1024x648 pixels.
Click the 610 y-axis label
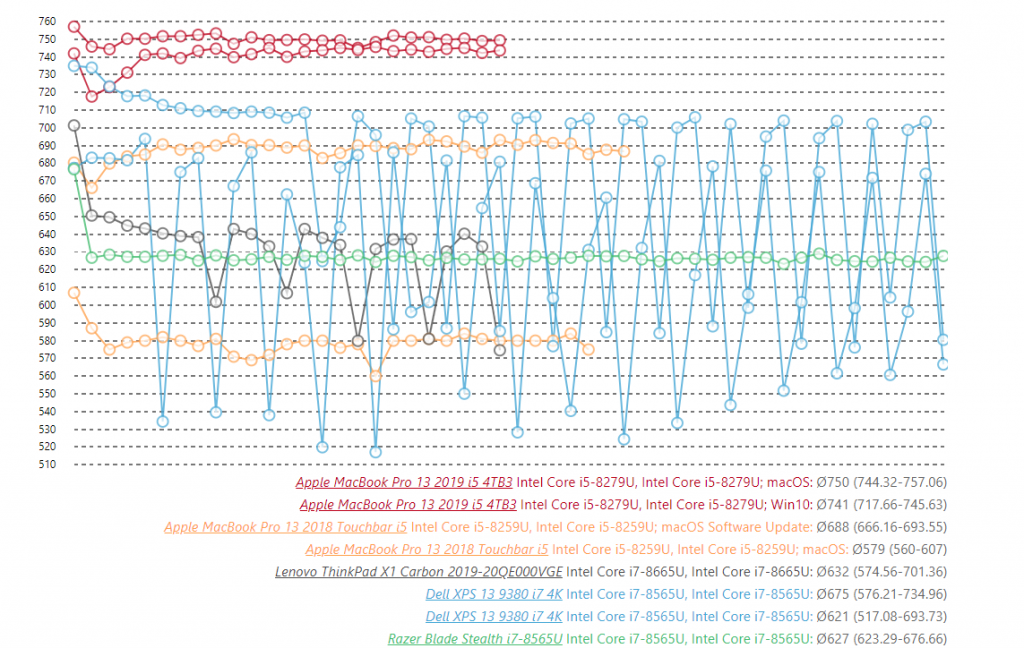[47, 287]
